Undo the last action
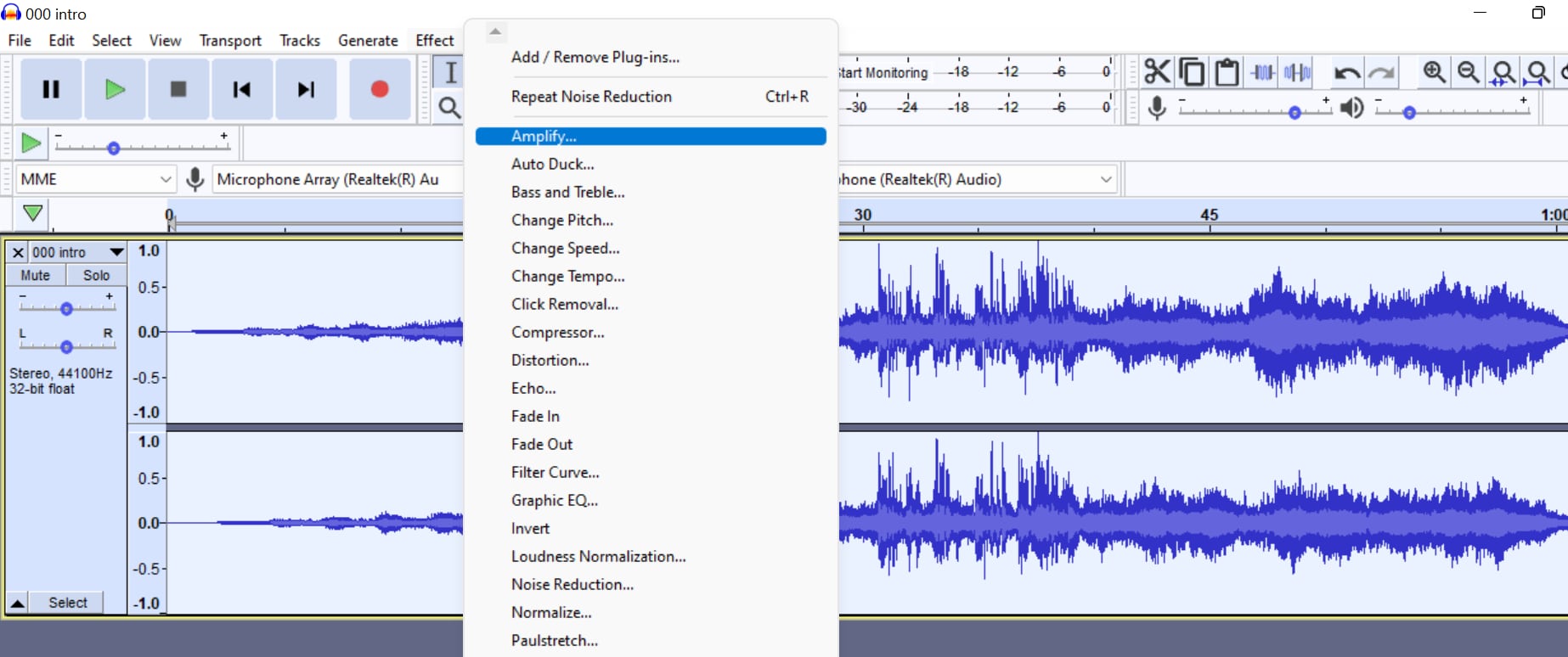 1346,73
